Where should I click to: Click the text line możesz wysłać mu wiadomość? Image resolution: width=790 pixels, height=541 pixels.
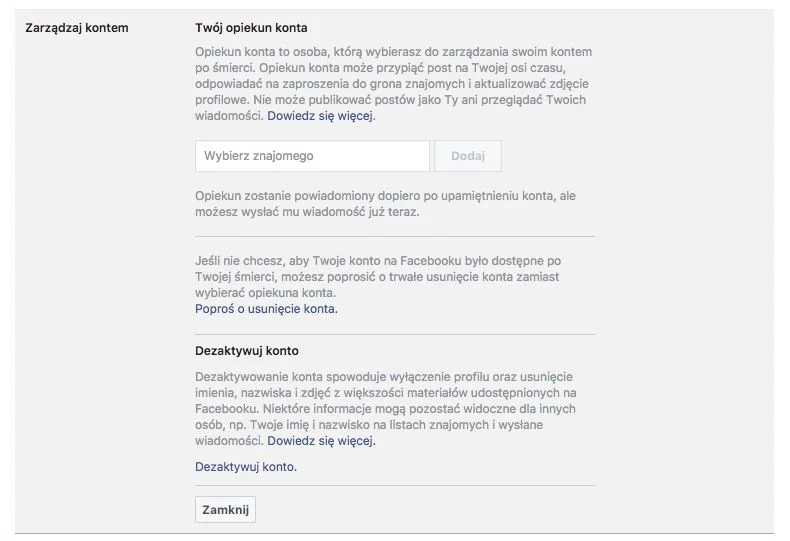(307, 212)
